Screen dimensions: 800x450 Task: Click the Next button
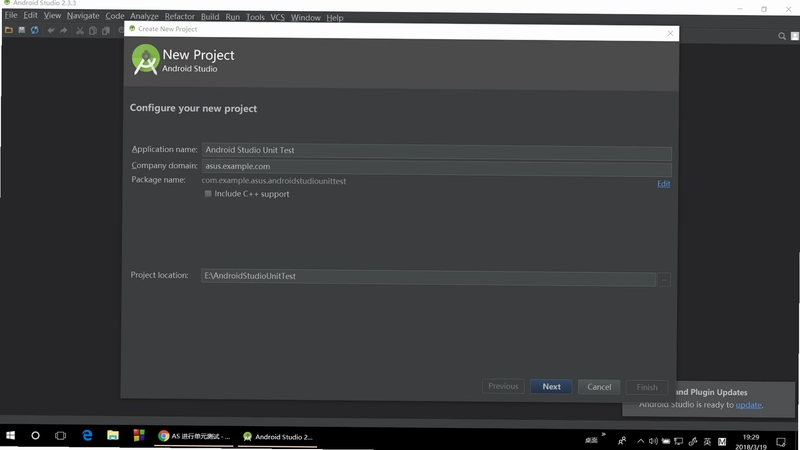pos(551,387)
